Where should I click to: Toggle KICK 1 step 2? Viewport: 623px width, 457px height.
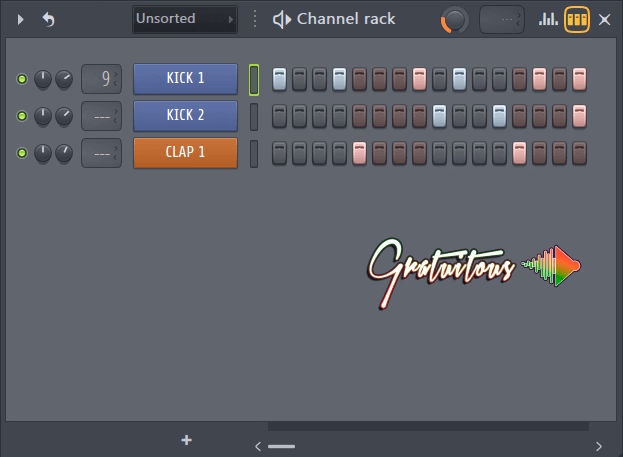click(x=300, y=79)
